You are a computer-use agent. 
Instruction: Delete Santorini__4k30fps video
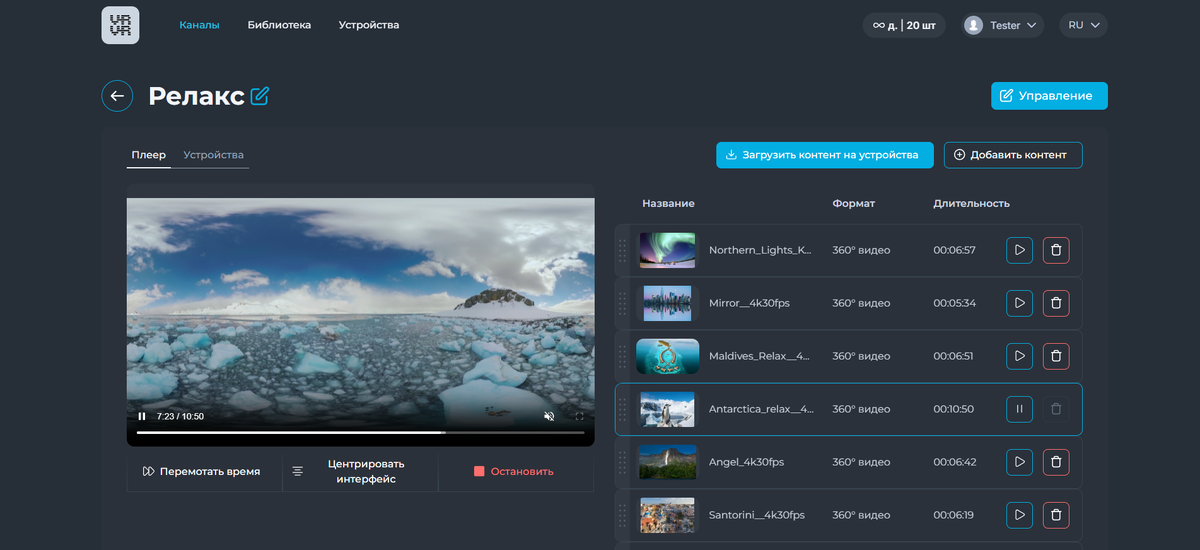[1056, 515]
